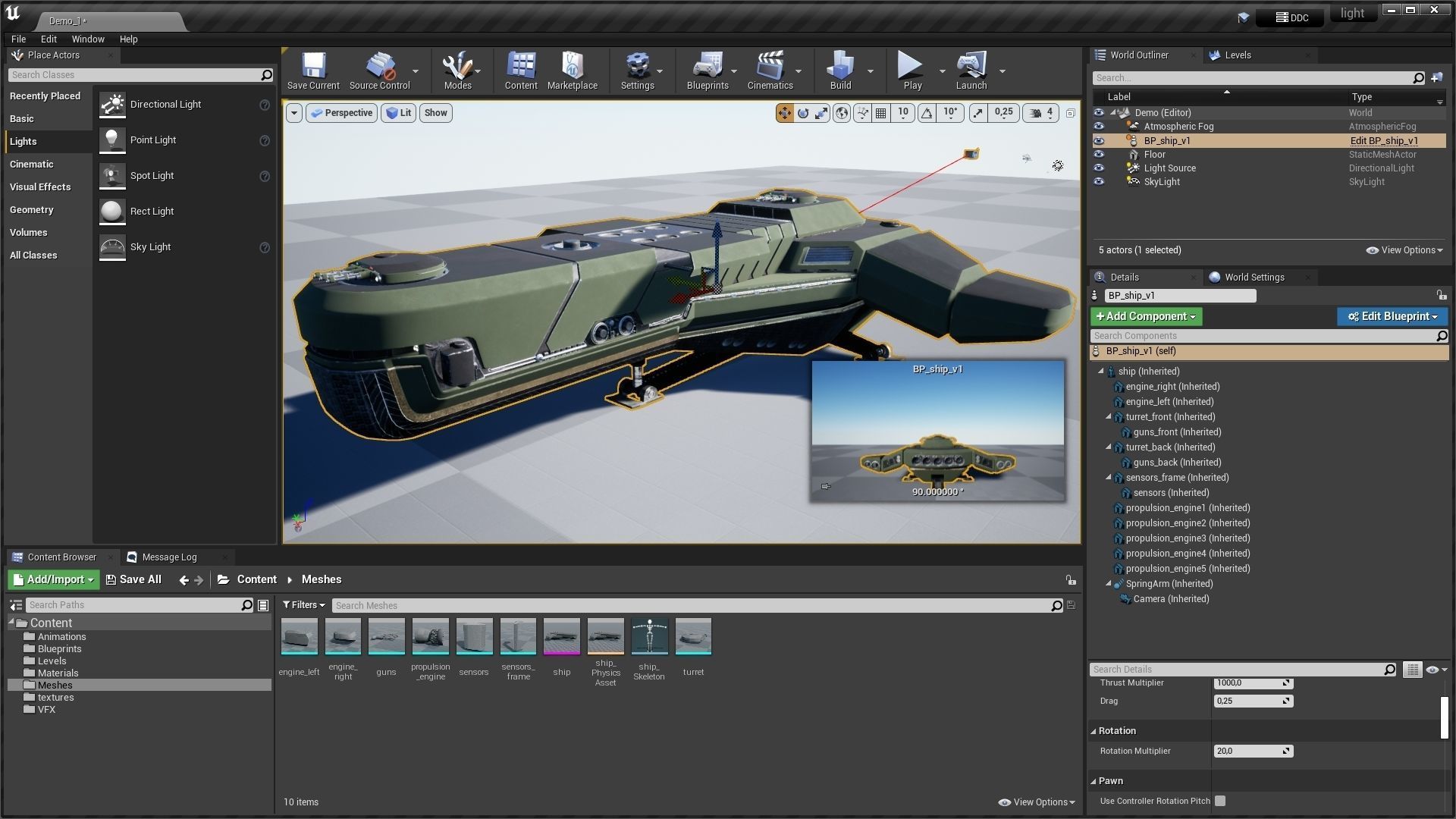Click the Show button in viewport
1456x819 pixels.
(435, 113)
